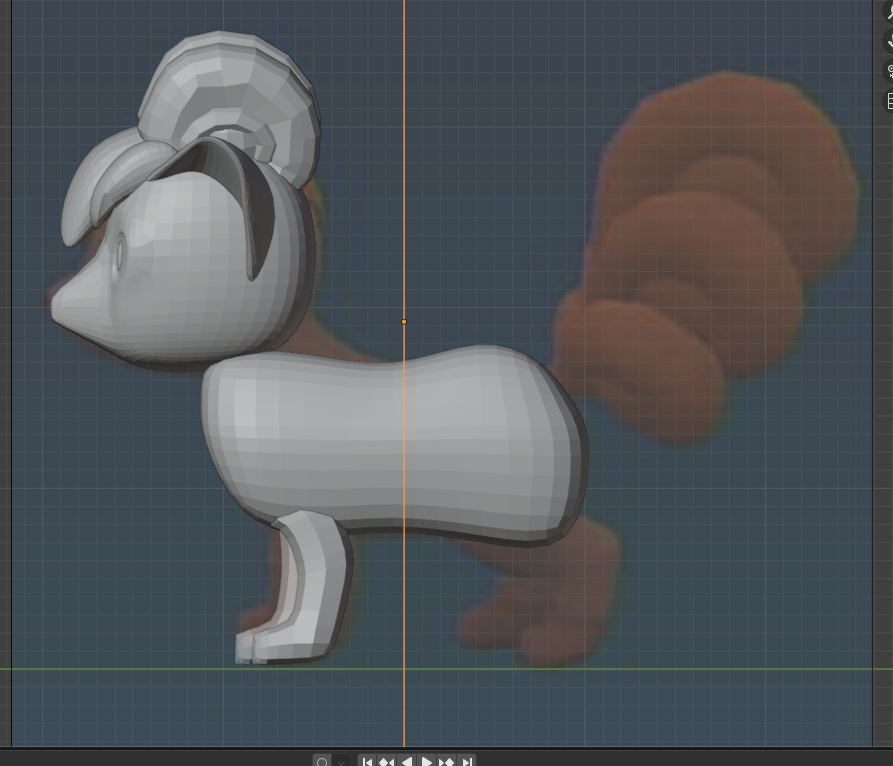The width and height of the screenshot is (893, 766).
Task: Play the animation forward
Action: coord(426,761)
